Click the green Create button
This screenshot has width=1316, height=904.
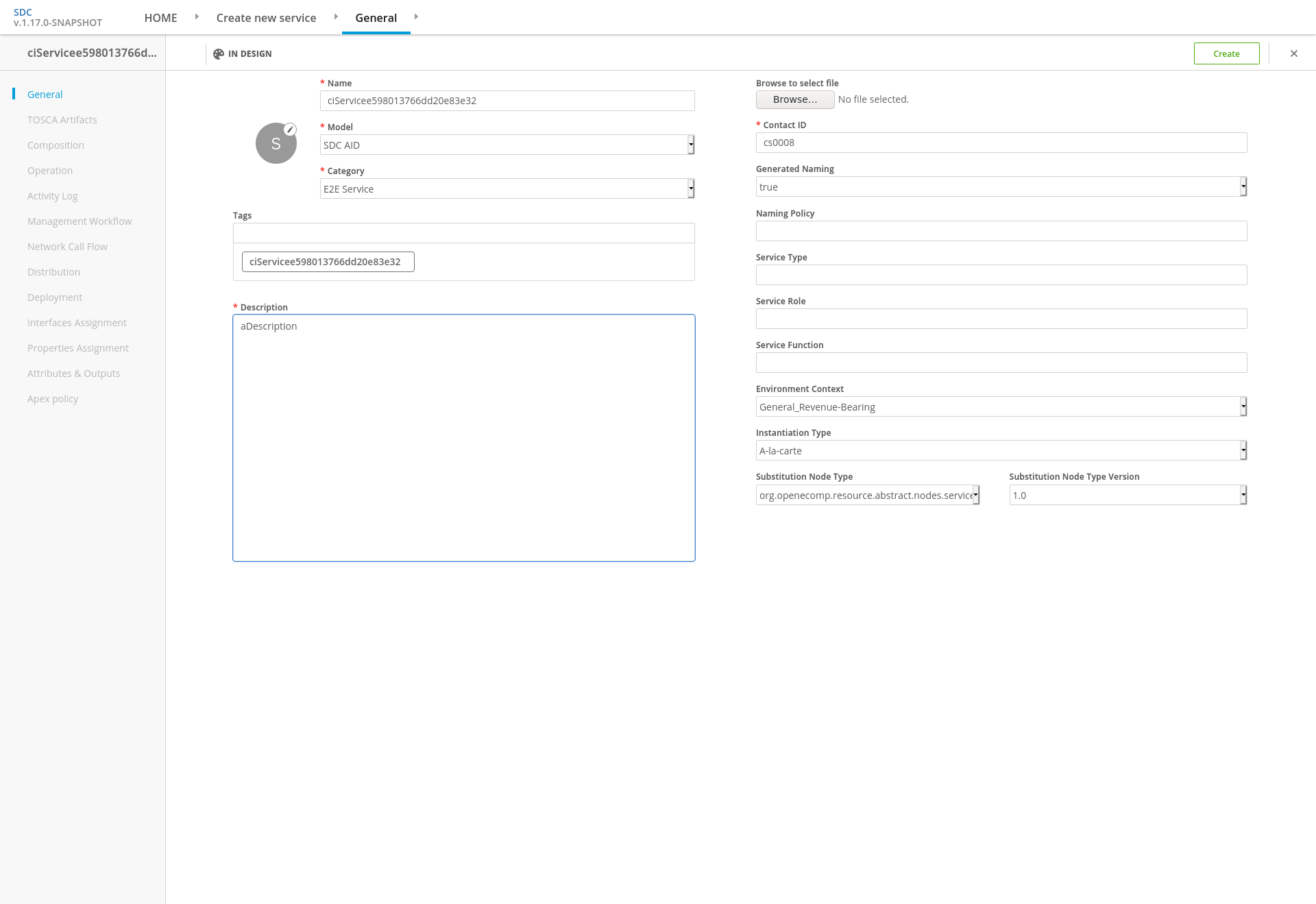click(x=1227, y=53)
